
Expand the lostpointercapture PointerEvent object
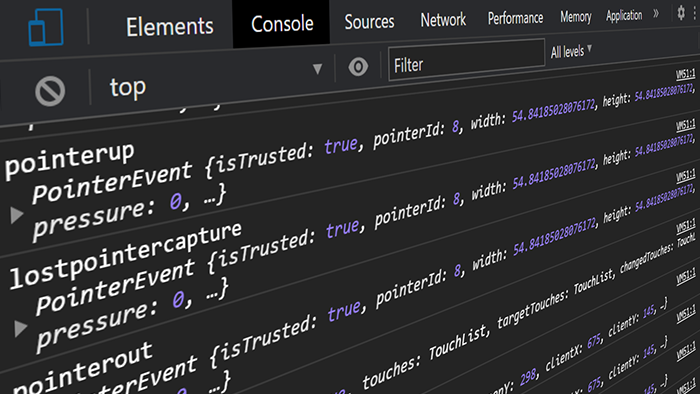click(20, 328)
